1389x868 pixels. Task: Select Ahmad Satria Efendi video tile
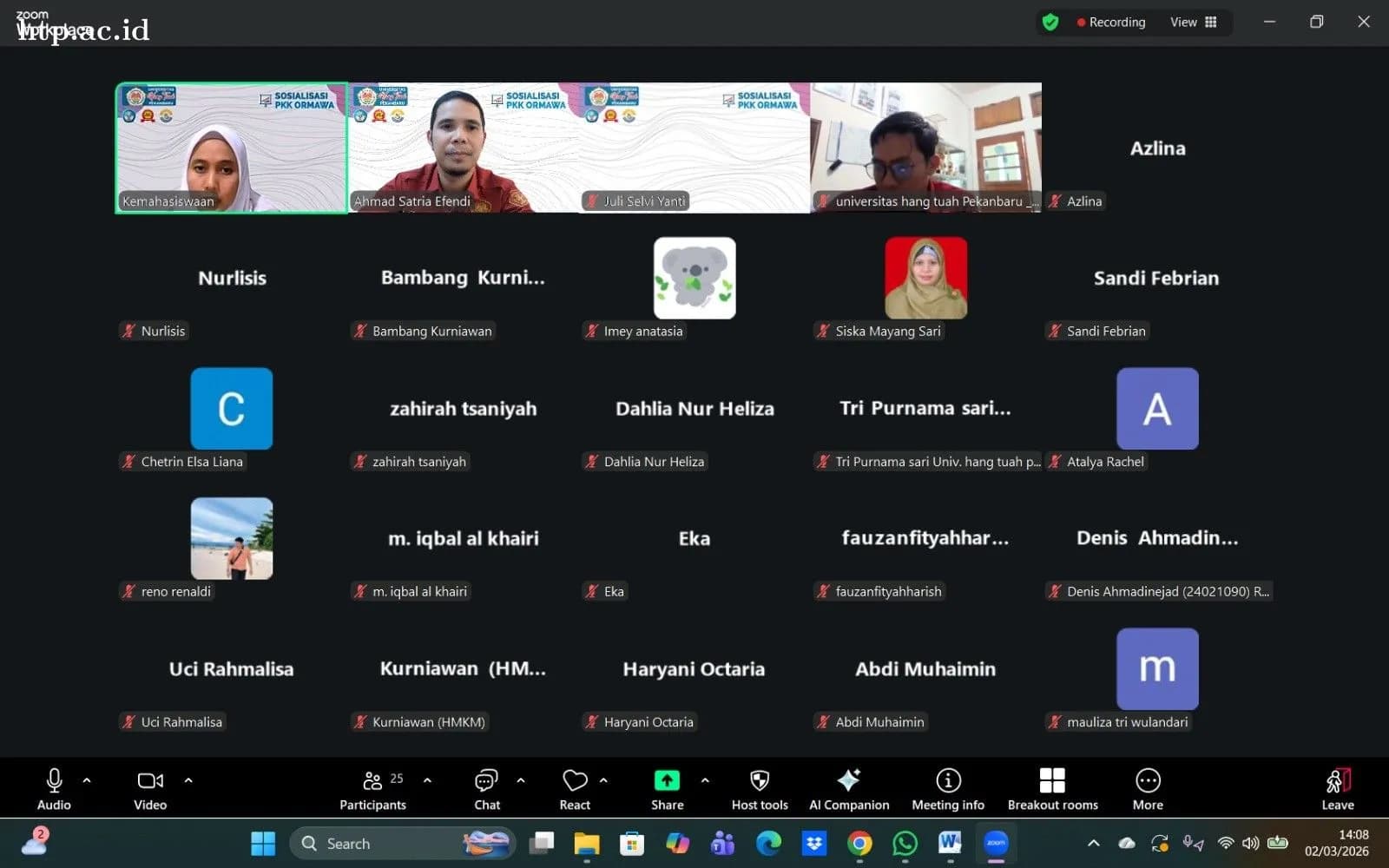pyautogui.click(x=463, y=148)
